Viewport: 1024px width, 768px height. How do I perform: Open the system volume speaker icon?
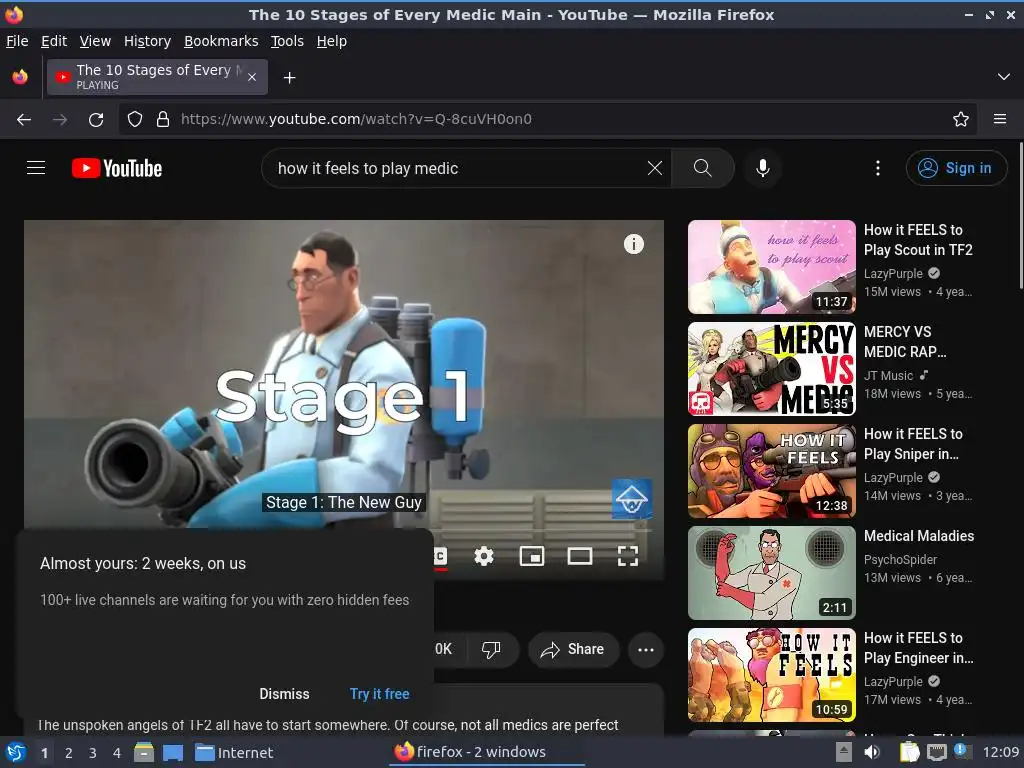[x=872, y=752]
